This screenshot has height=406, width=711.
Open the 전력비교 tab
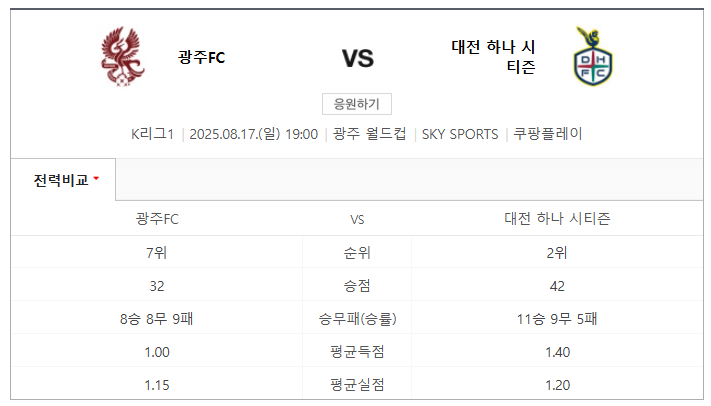pyautogui.click(x=63, y=180)
